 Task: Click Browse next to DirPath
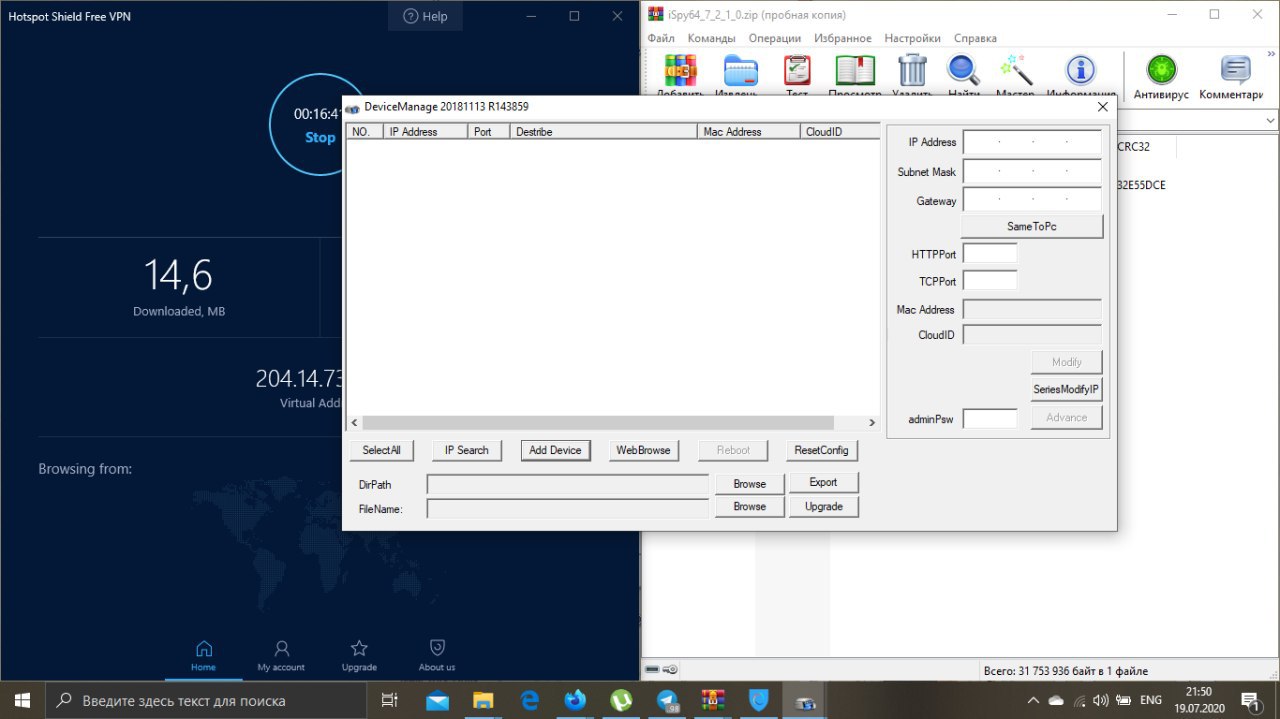point(749,484)
